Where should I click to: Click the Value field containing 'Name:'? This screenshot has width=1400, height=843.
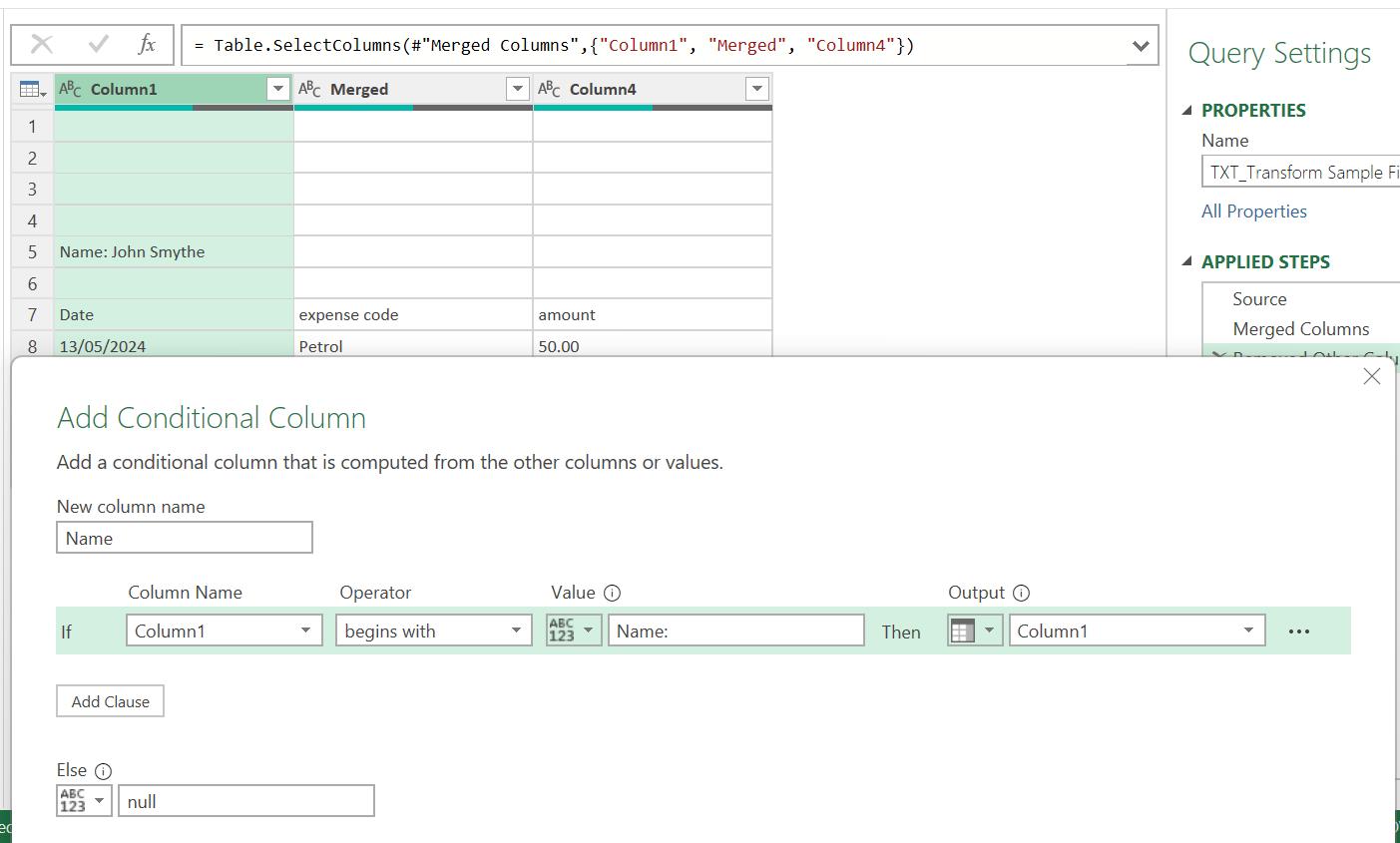click(x=736, y=631)
